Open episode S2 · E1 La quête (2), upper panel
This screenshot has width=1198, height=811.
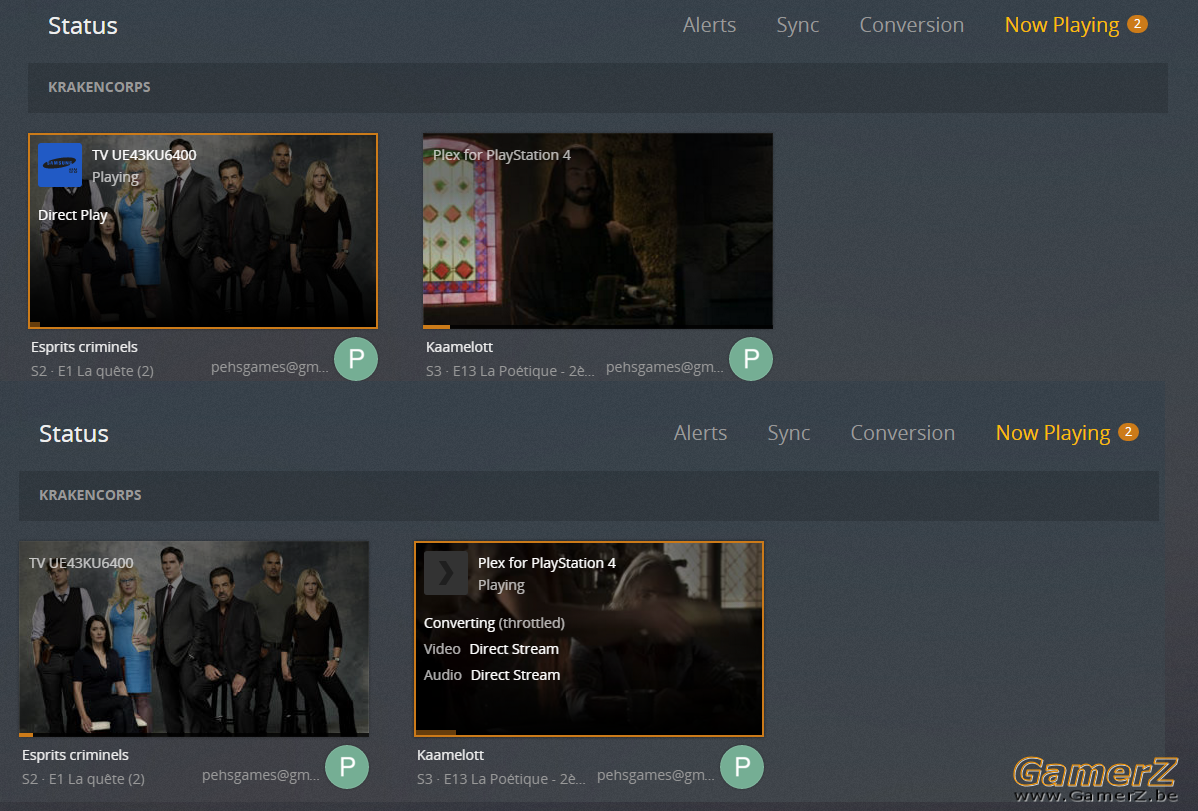92,371
